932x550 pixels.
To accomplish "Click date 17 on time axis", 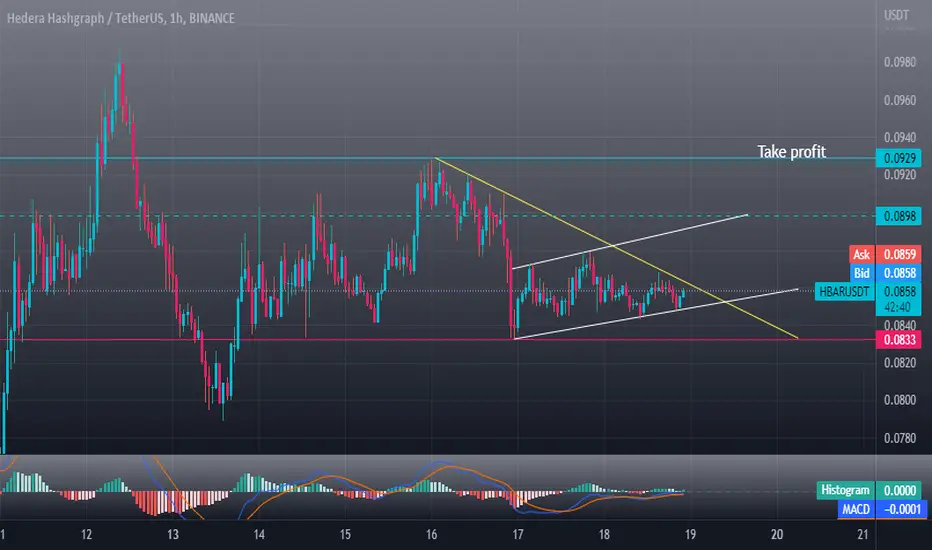I will (518, 534).
